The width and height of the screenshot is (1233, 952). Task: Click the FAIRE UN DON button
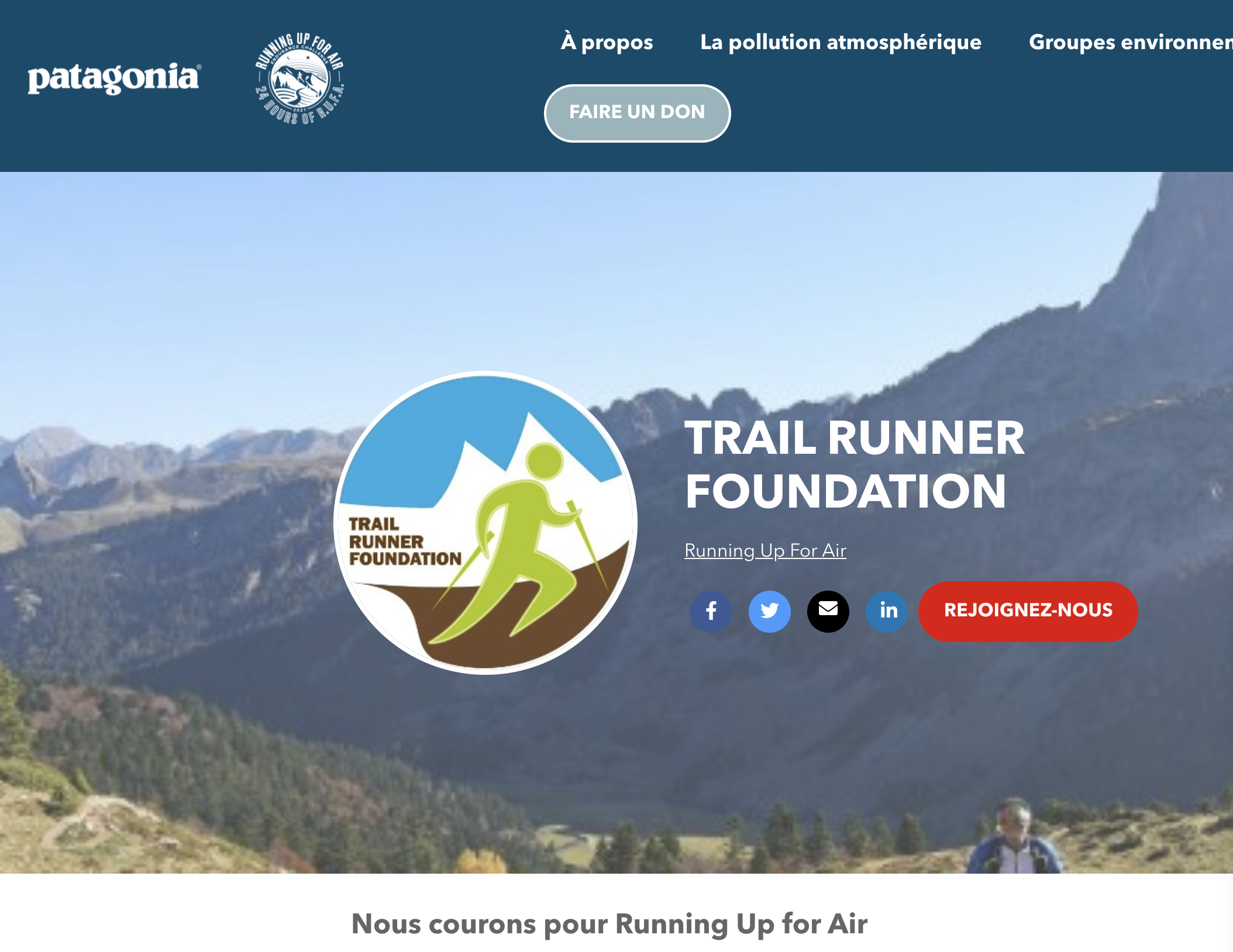637,112
